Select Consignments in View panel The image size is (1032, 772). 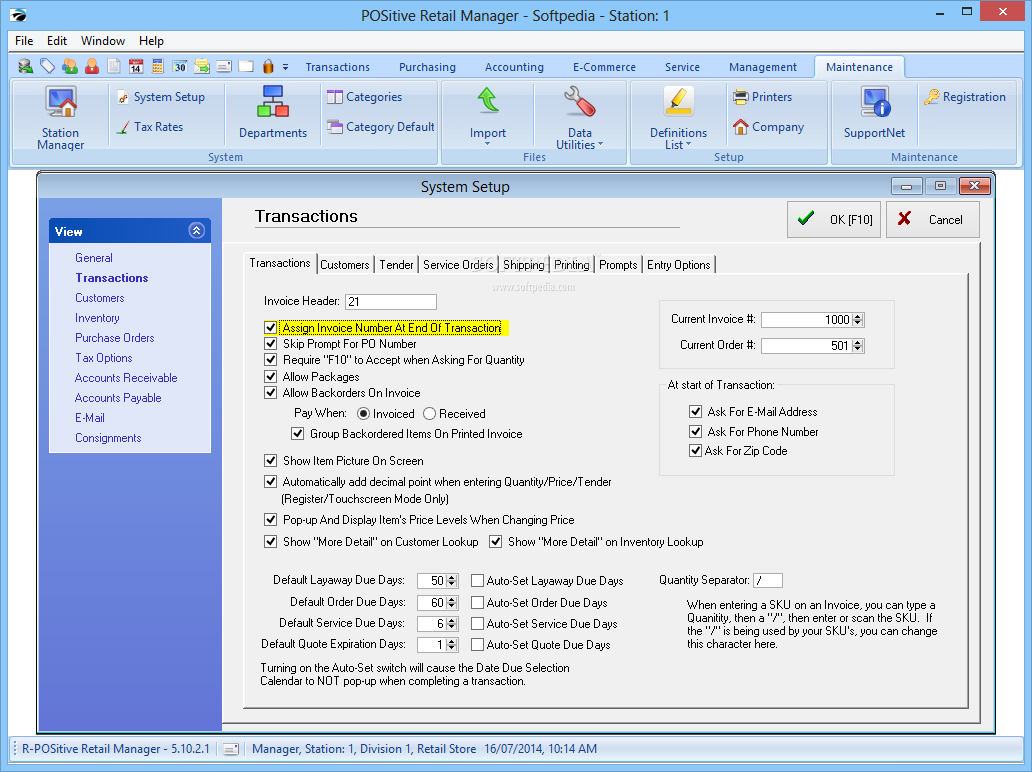108,438
